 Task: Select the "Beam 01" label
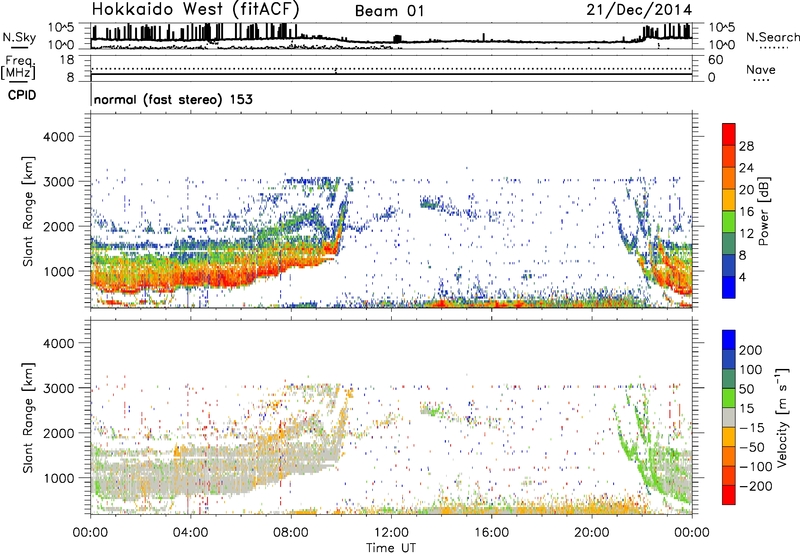(389, 11)
